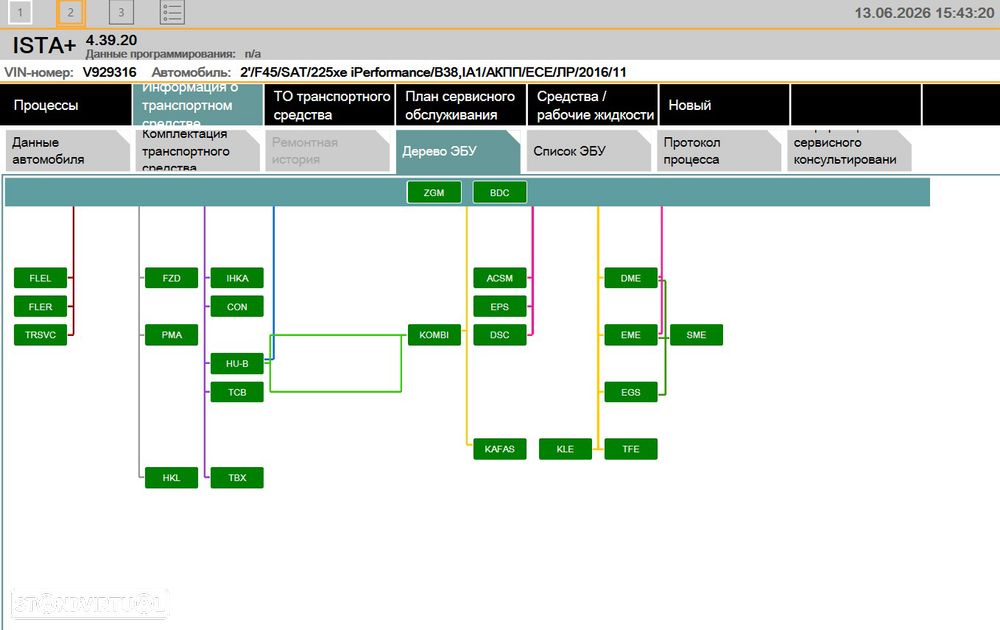Click the KAFAS camera ECU block
This screenshot has height=630, width=1000.
click(x=499, y=449)
